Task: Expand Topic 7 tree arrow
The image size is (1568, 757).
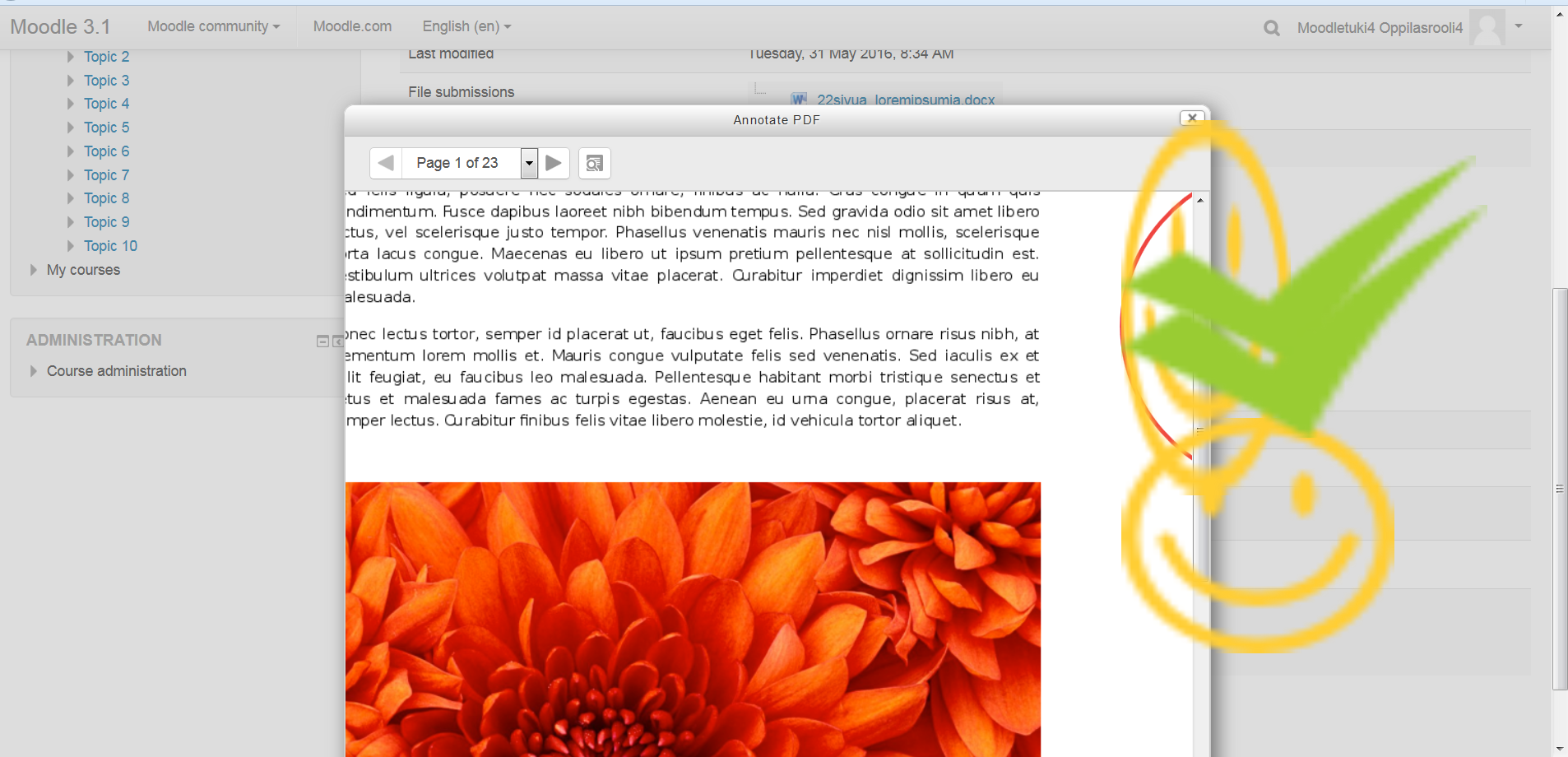Action: 70,175
